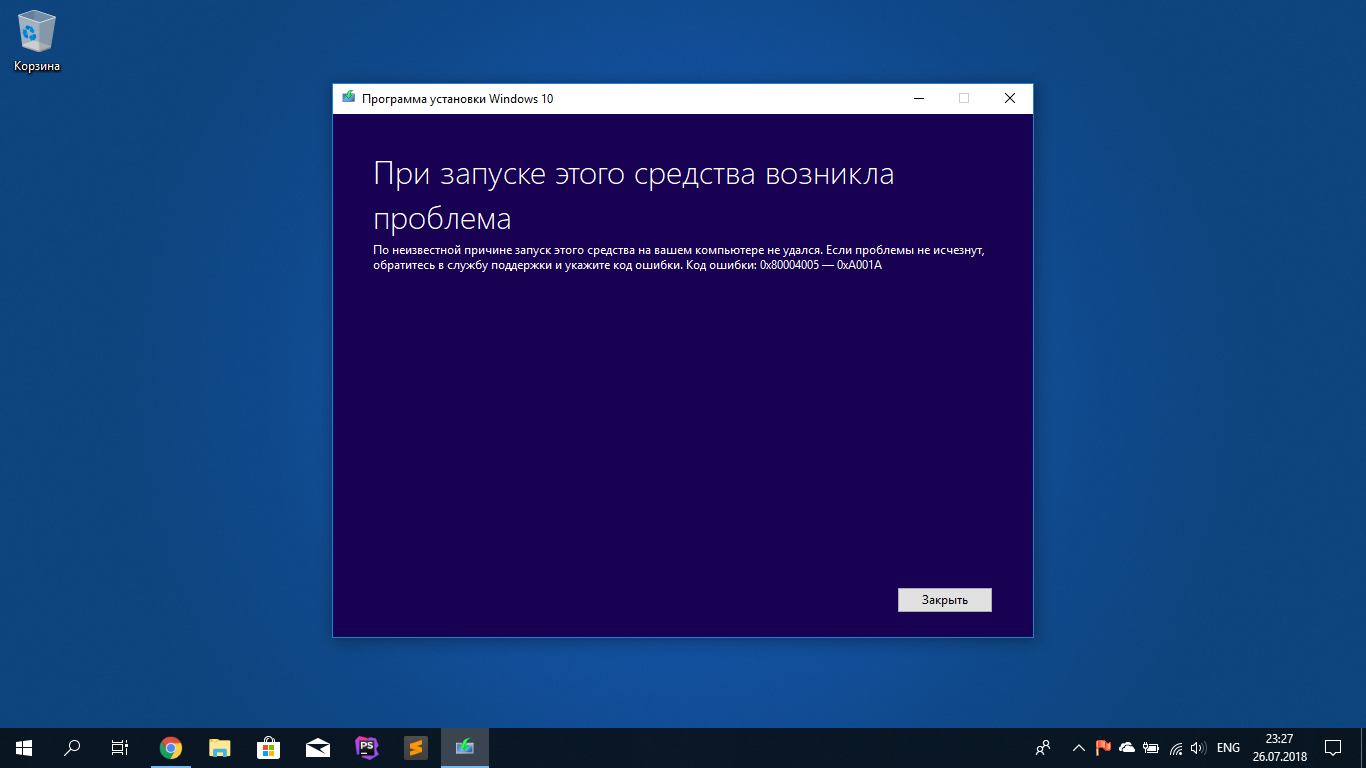1366x768 pixels.
Task: Open the OneDrive cloud tray icon
Action: (1127, 747)
